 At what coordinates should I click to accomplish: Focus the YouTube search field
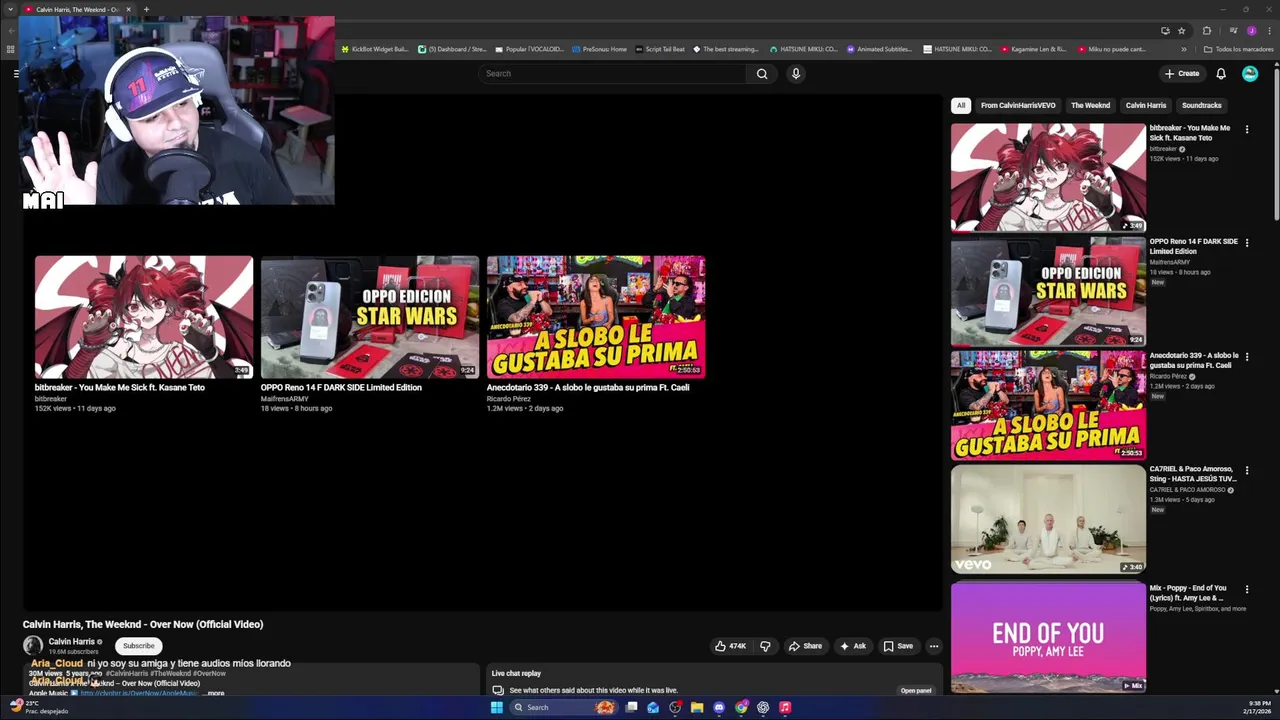613,73
